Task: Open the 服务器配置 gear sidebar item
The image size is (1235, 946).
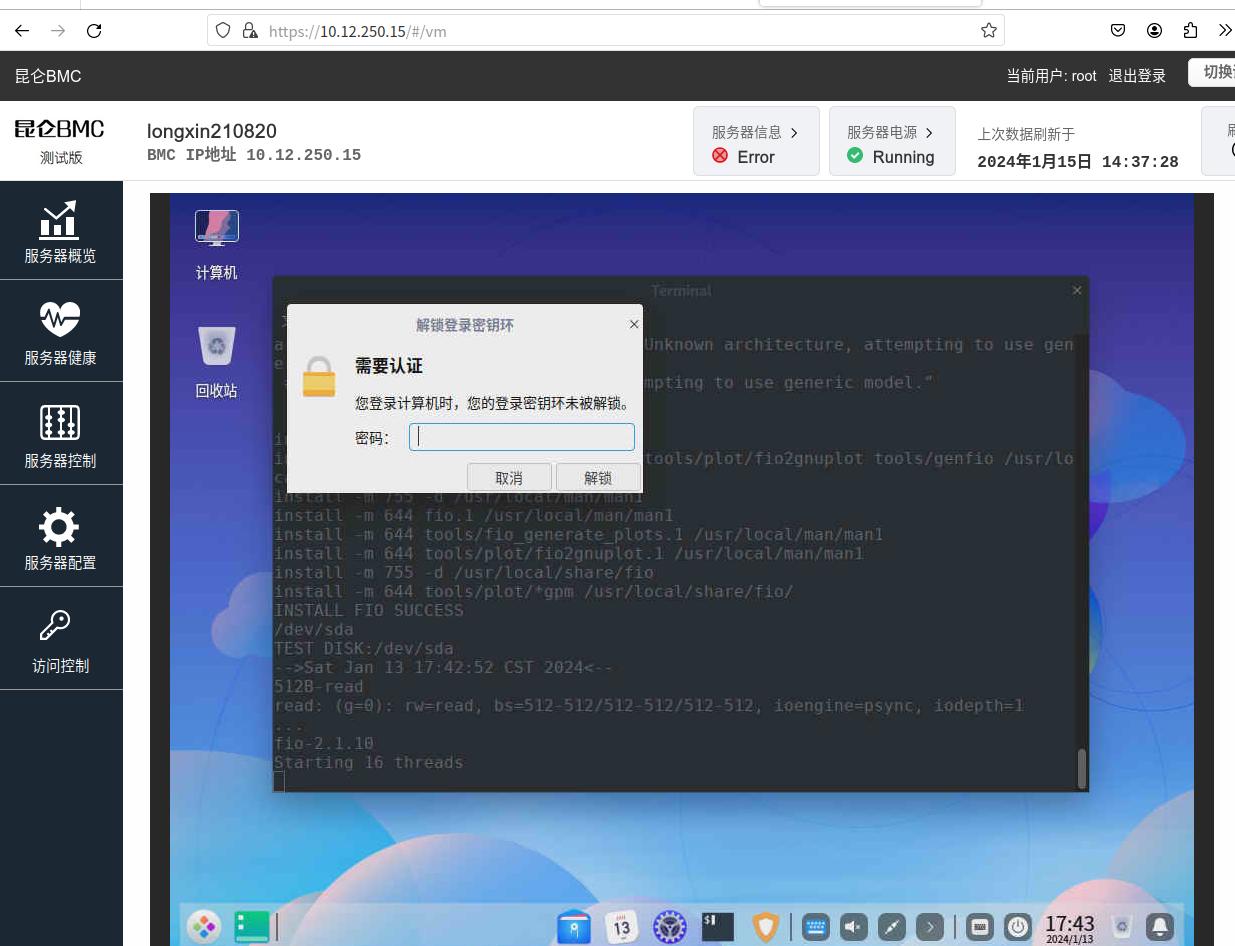Action: [x=61, y=539]
